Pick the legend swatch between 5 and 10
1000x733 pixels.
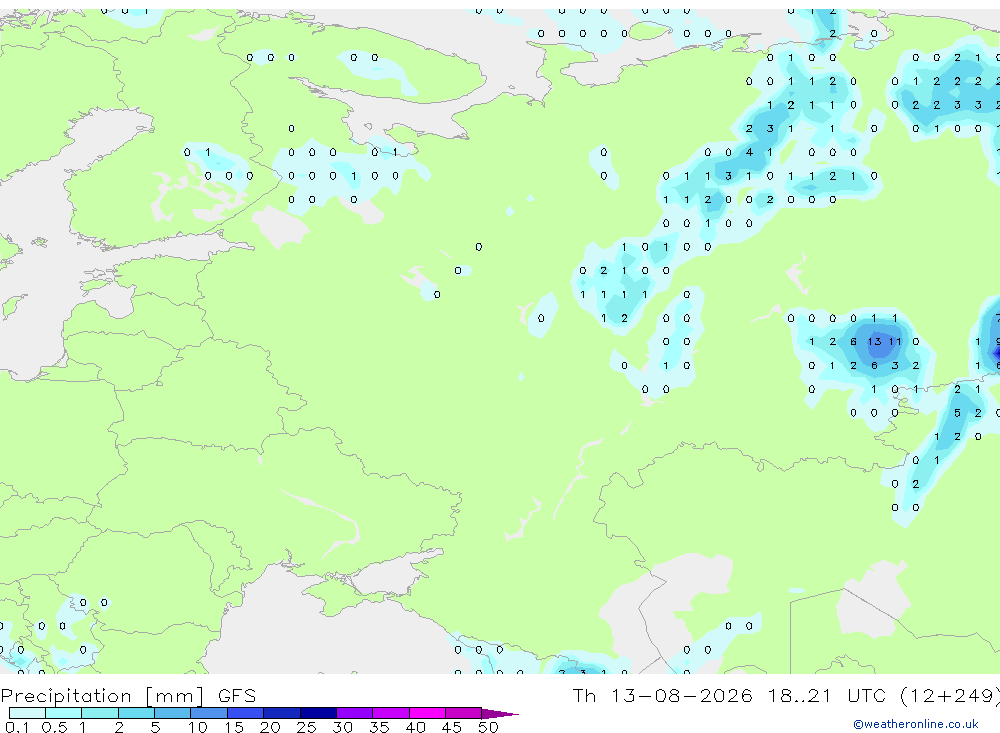tap(173, 713)
